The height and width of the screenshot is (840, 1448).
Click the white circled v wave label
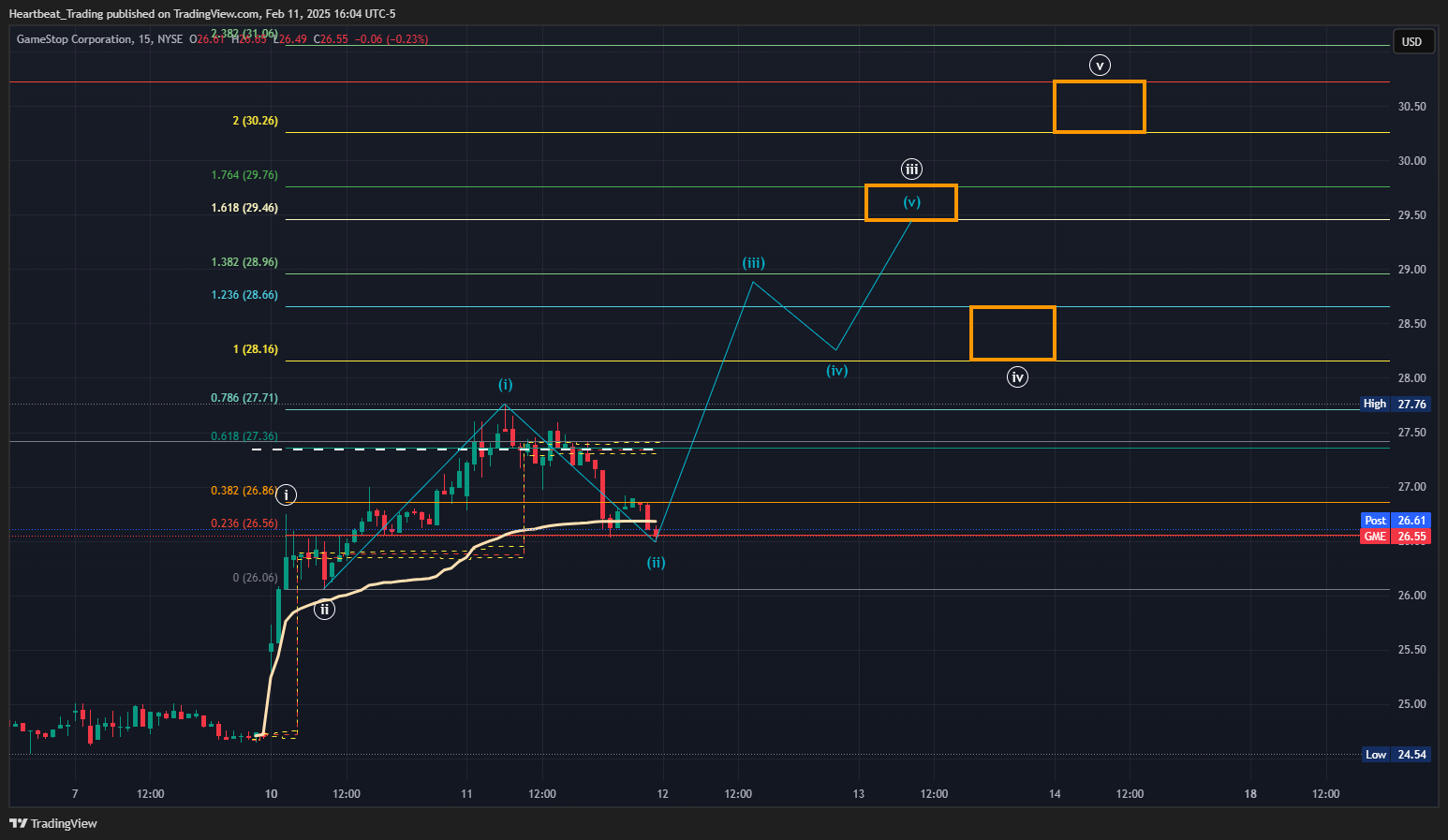click(1100, 66)
